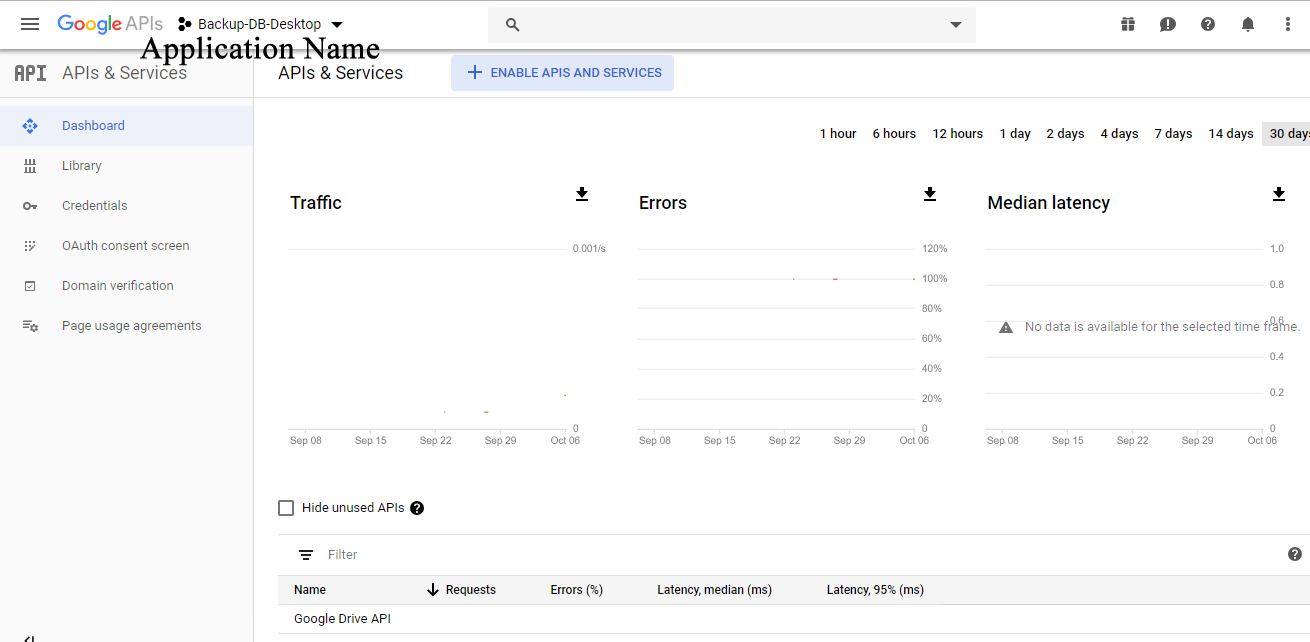Open the gift free trial icon
This screenshot has width=1310, height=642.
point(1128,24)
